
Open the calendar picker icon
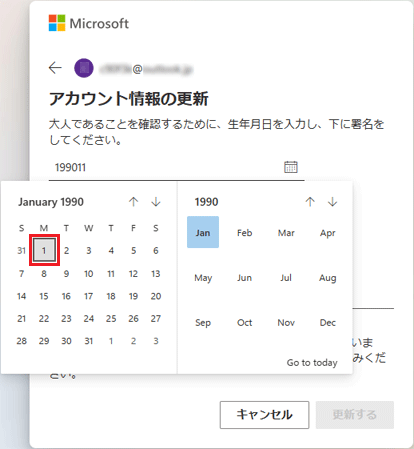[x=291, y=167]
